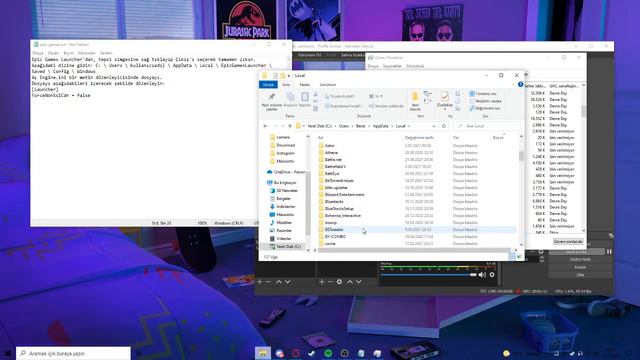This screenshot has height=360, width=640.
Task: Open Spotify from the taskbar
Action: tap(328, 353)
